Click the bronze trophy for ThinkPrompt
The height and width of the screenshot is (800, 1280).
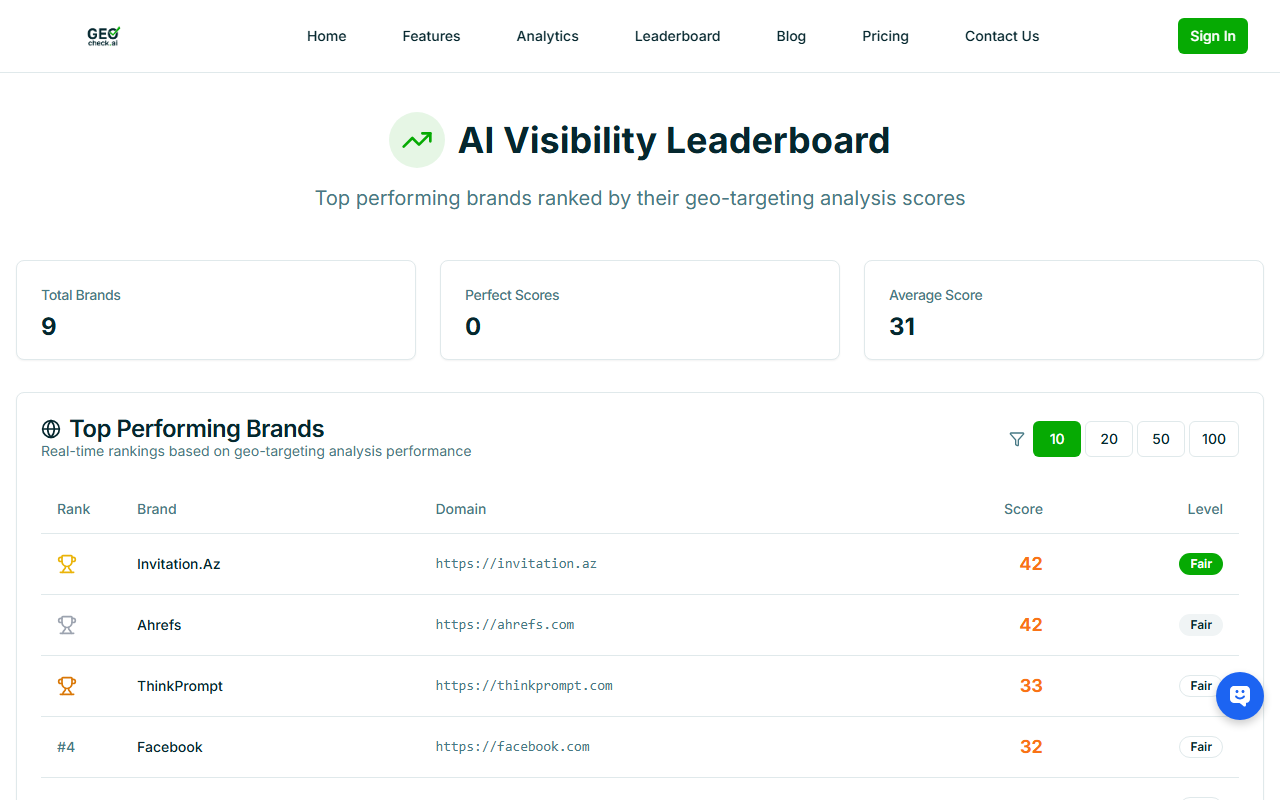pos(67,686)
